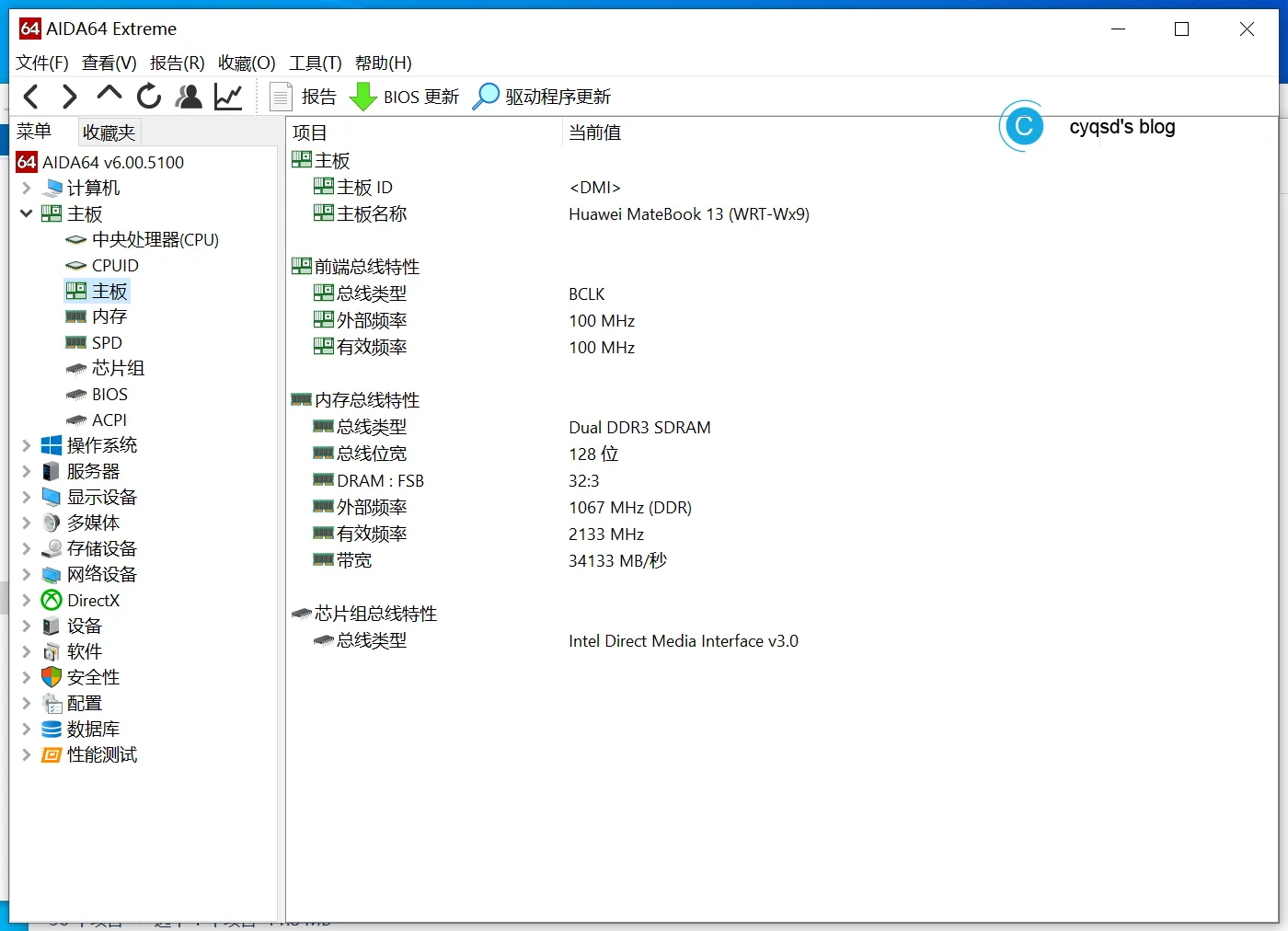This screenshot has width=1288, height=931.
Task: Open the graph chart toolbar icon
Action: 227,97
